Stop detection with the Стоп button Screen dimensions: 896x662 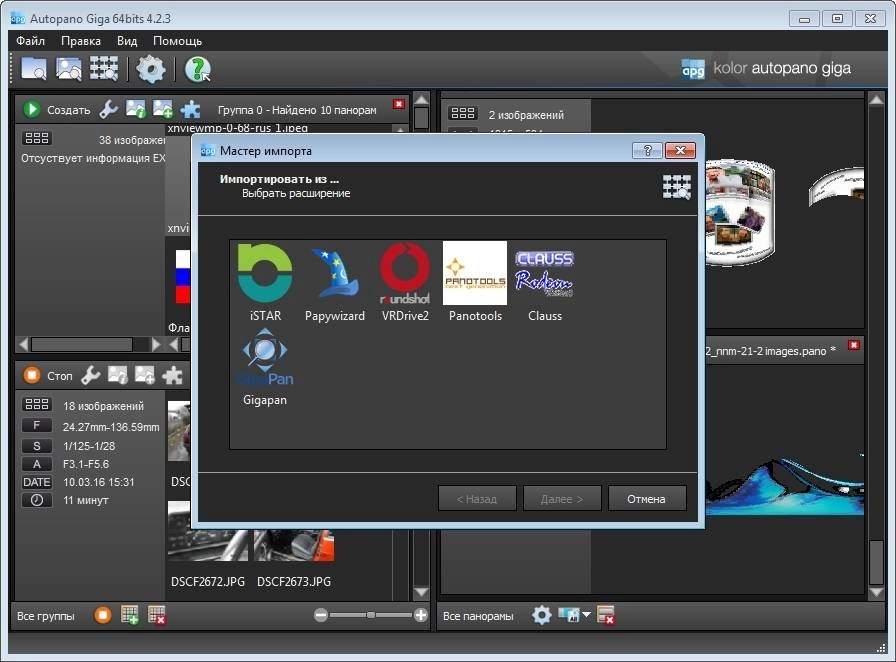(x=31, y=375)
